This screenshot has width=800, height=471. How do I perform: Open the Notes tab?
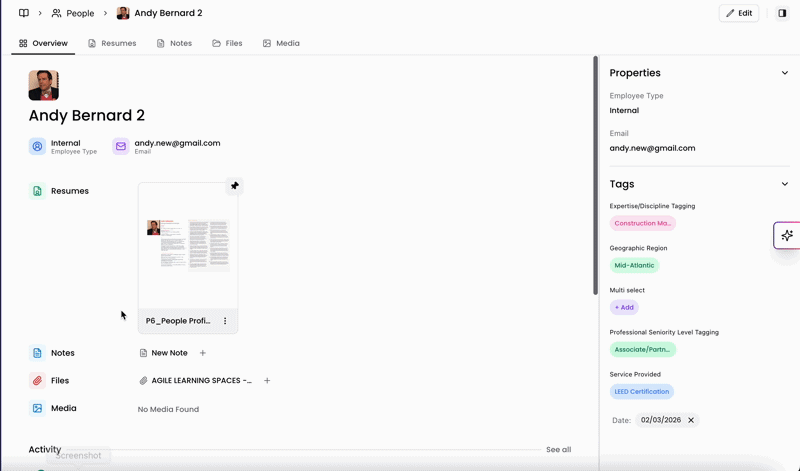(x=174, y=43)
